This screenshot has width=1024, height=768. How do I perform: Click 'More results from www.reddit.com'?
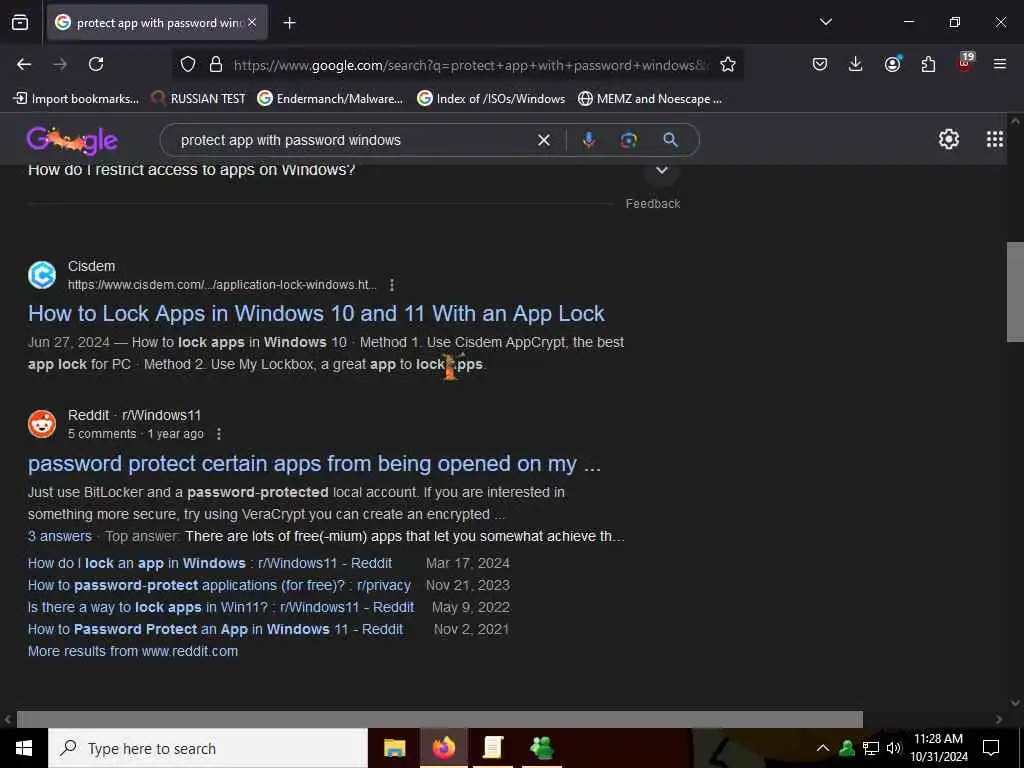pyautogui.click(x=133, y=651)
